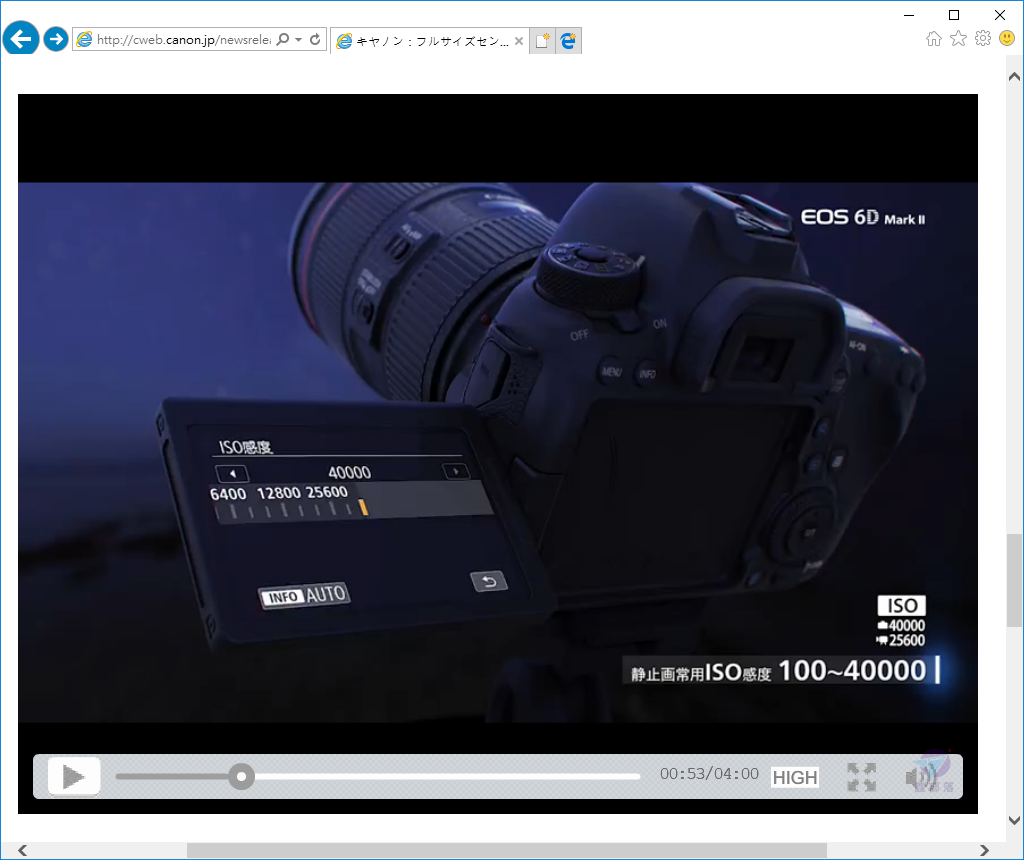Click the address bar URL field
1024x860 pixels.
coord(184,40)
